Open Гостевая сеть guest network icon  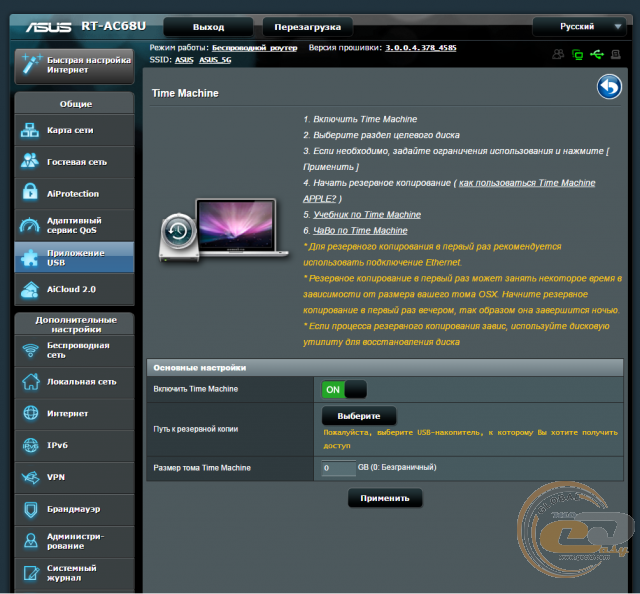(x=30, y=161)
